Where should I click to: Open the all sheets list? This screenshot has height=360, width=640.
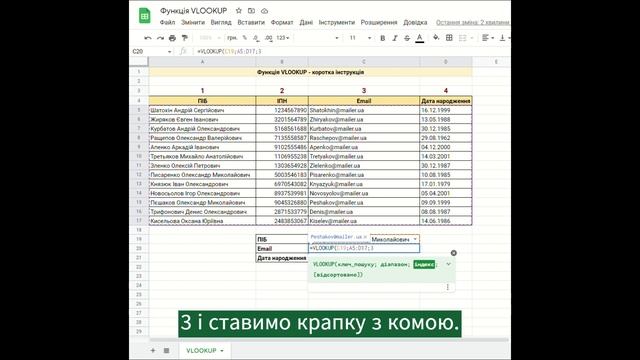pyautogui.click(x=167, y=350)
